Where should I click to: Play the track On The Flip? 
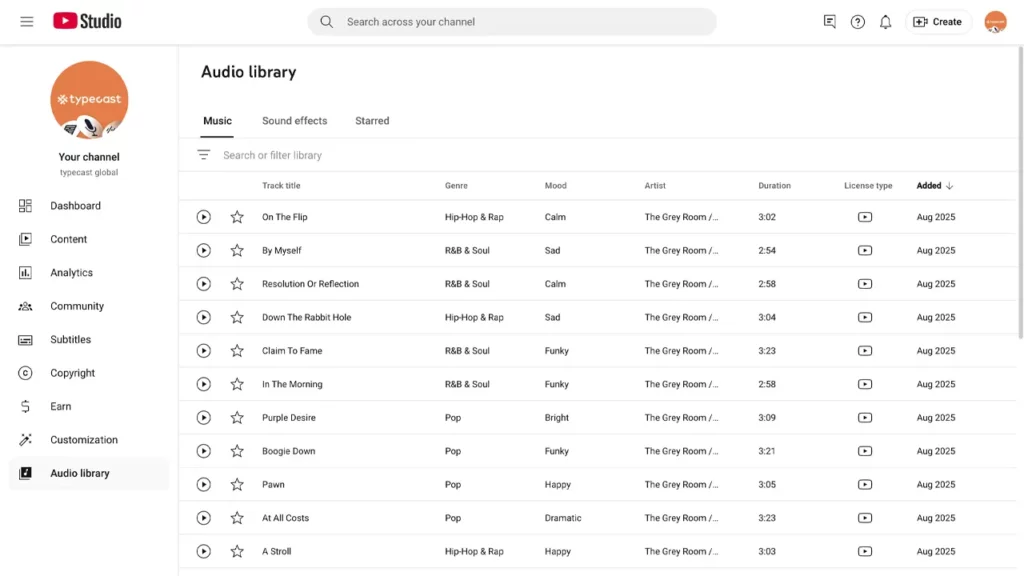(204, 217)
